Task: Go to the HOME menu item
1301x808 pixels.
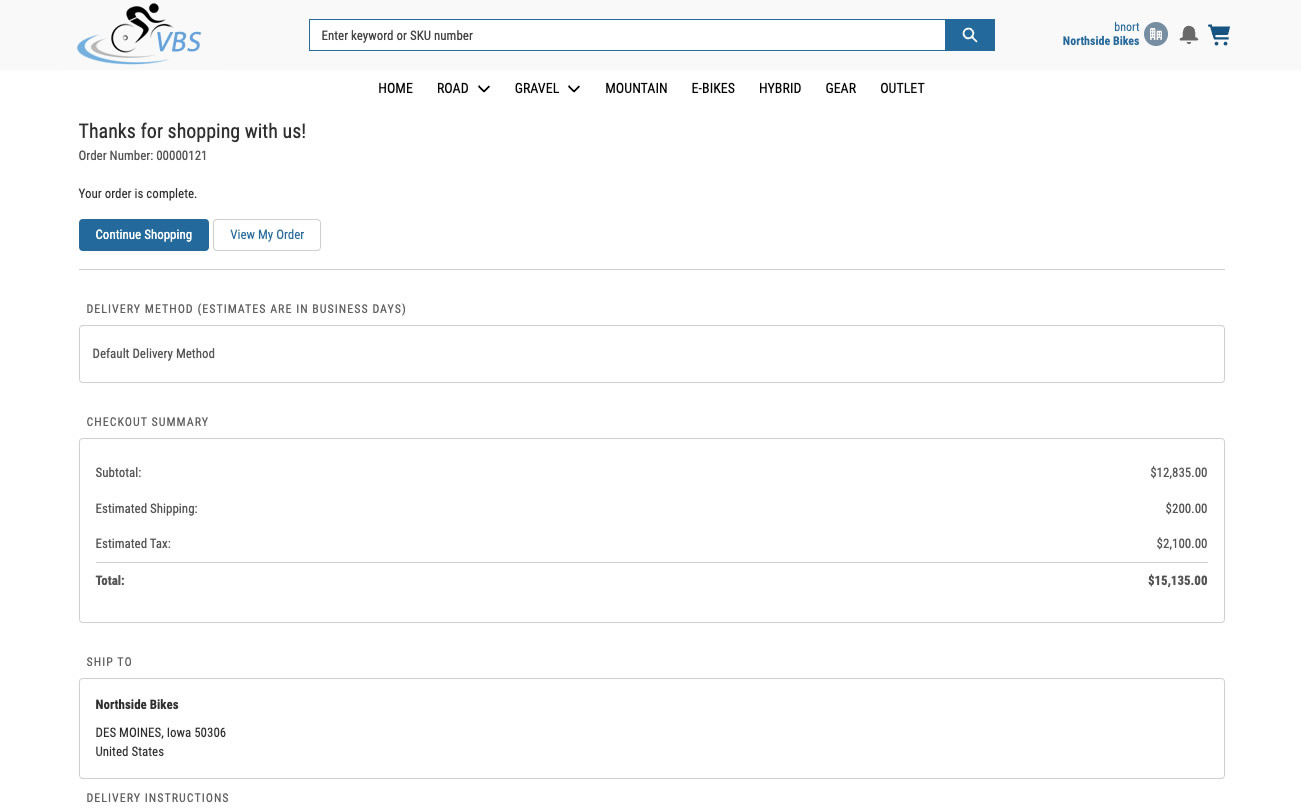Action: pos(395,88)
